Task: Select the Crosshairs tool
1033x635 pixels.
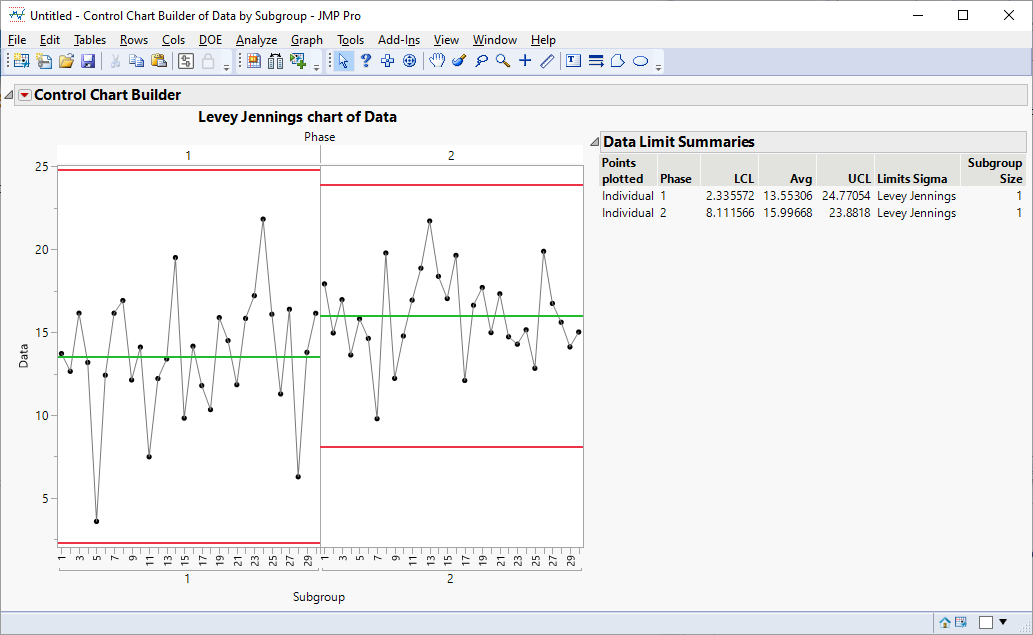Action: click(x=525, y=61)
